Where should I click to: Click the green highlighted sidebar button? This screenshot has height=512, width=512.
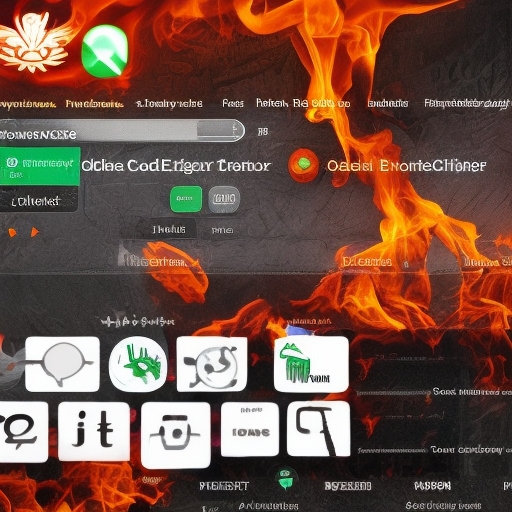tap(40, 166)
